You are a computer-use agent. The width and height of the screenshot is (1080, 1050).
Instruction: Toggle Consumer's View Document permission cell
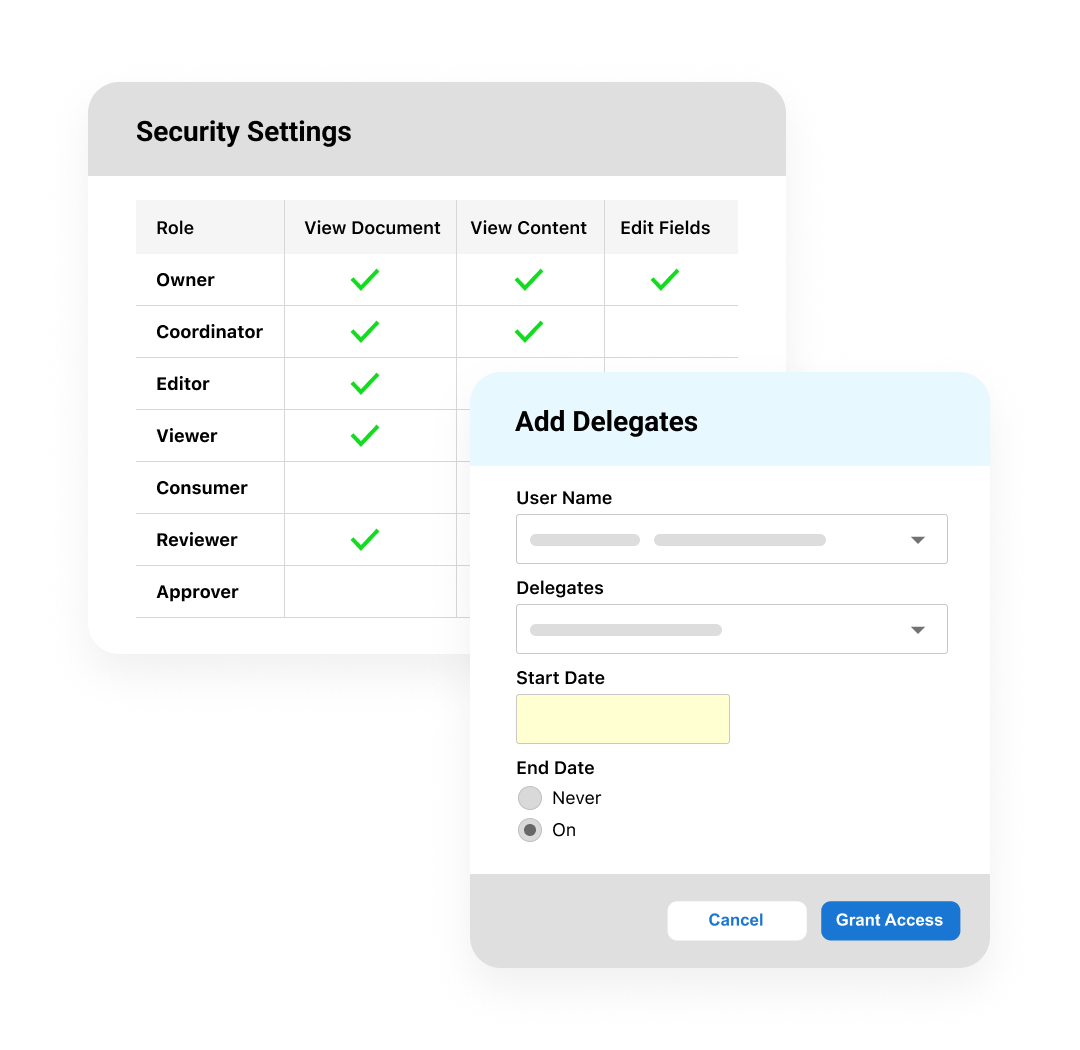point(370,488)
